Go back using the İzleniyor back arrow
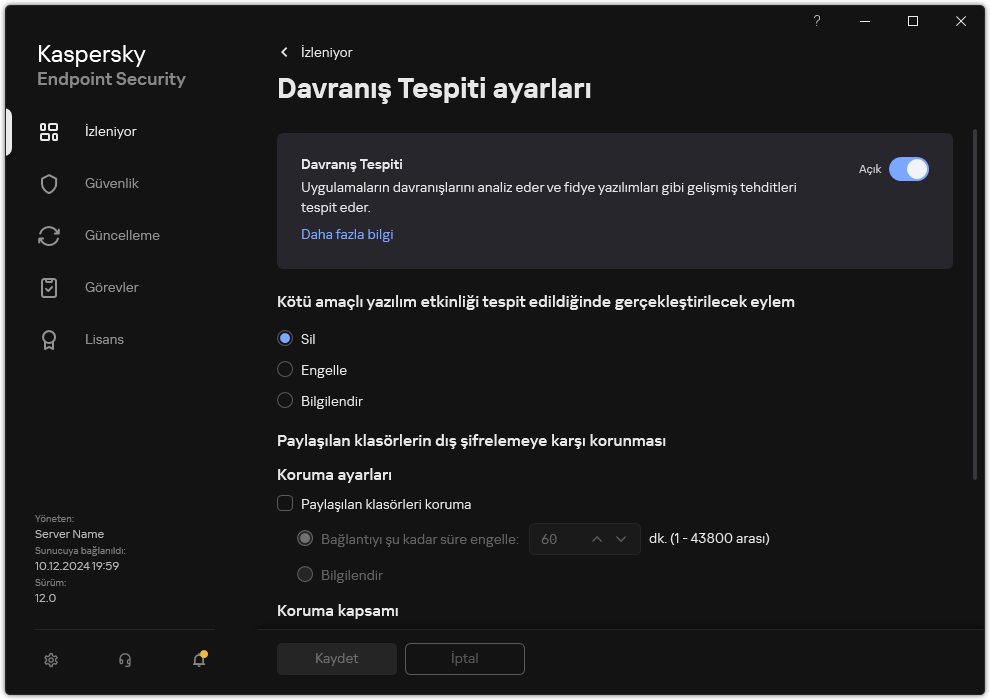990x700 pixels. 285,52
